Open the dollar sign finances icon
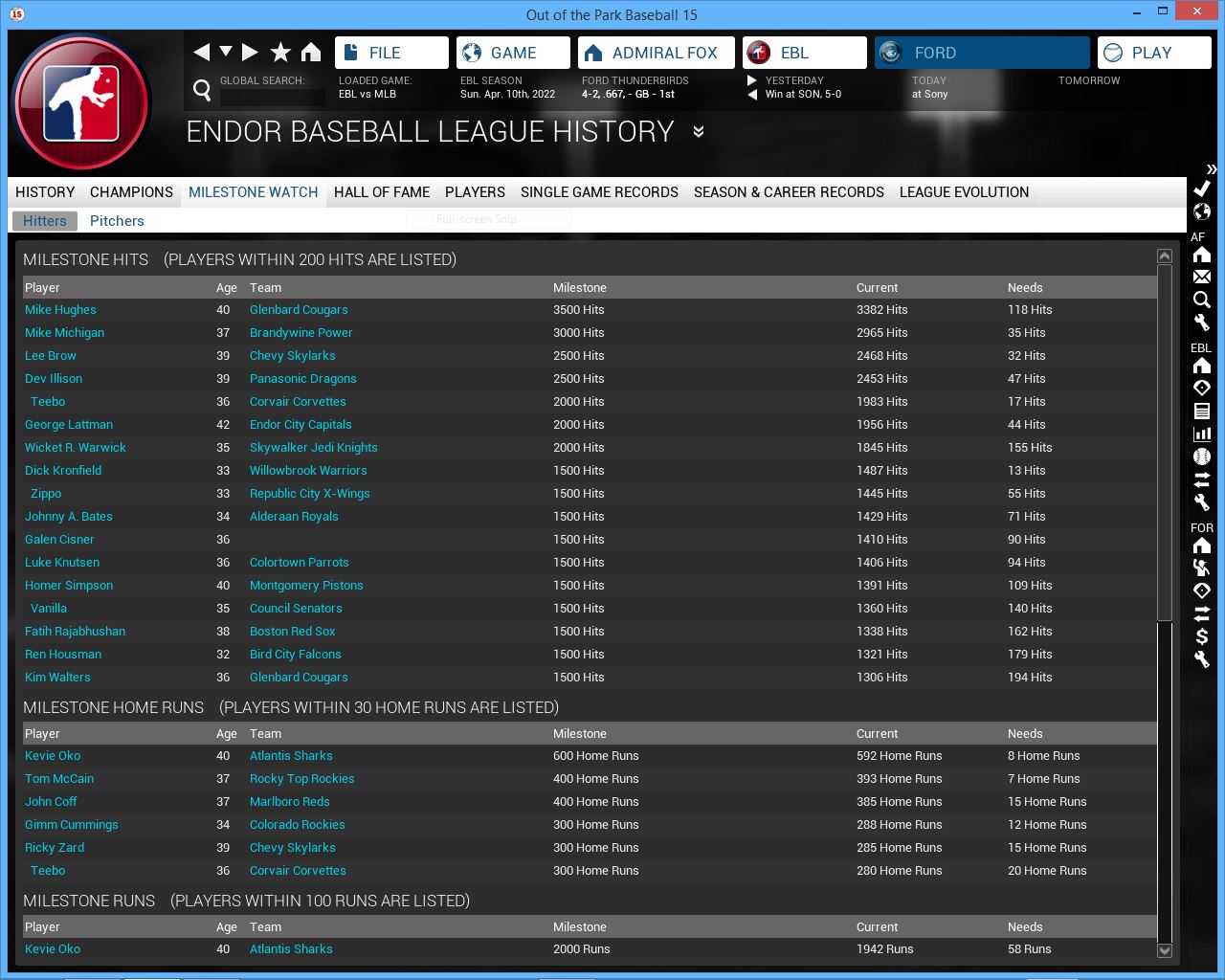1225x980 pixels. [1202, 636]
